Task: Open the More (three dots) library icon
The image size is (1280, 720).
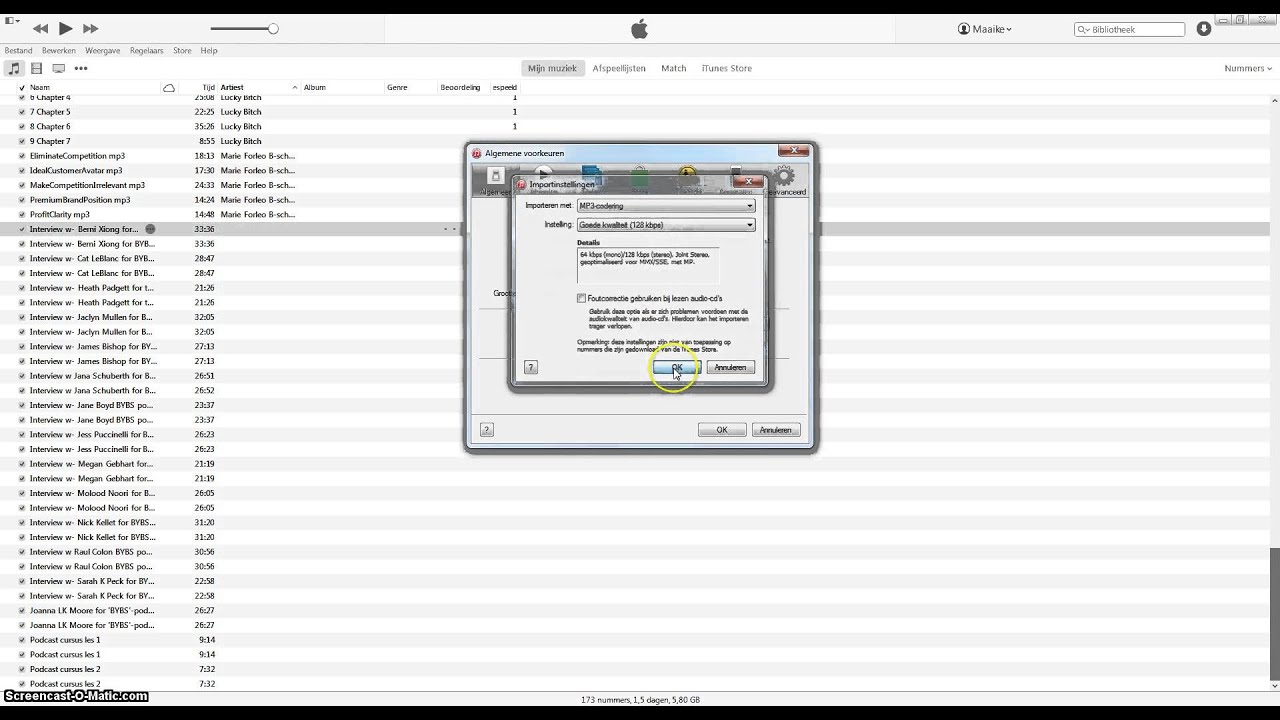Action: coord(81,68)
